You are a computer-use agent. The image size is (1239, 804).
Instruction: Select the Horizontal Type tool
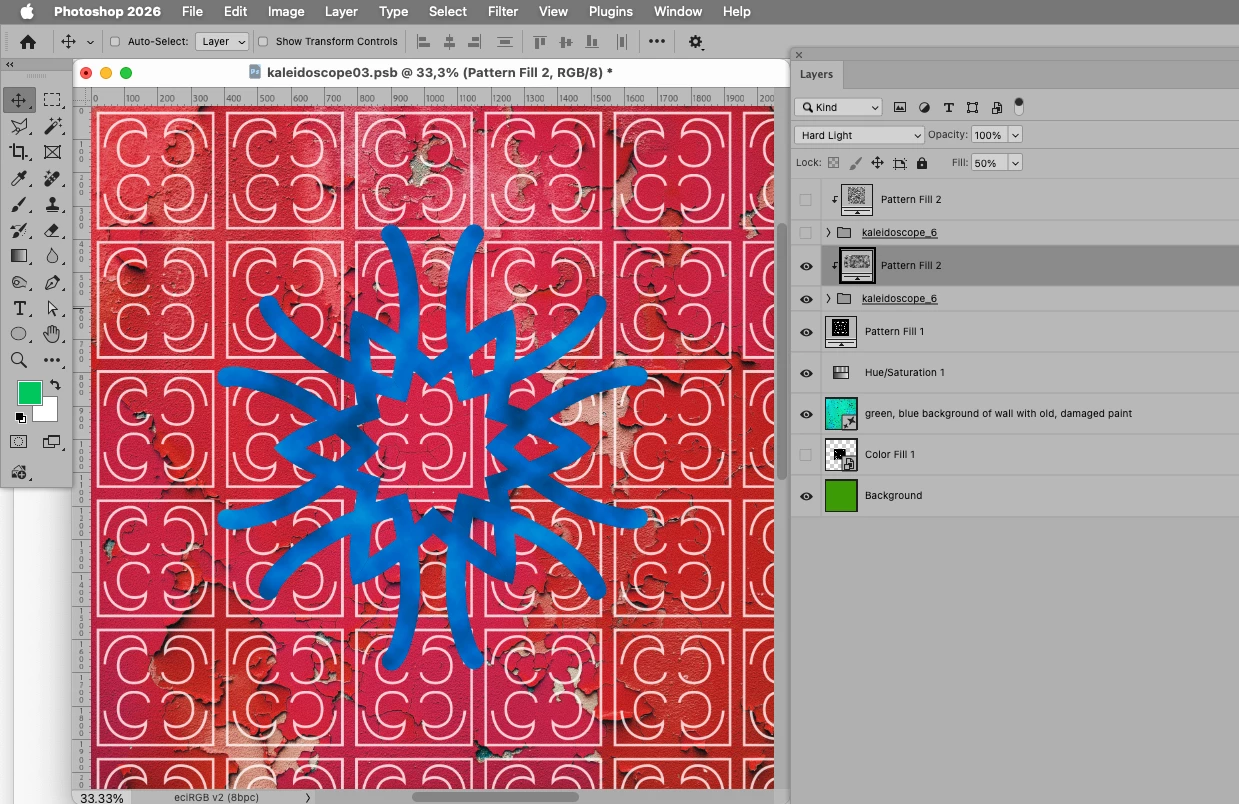pos(19,308)
